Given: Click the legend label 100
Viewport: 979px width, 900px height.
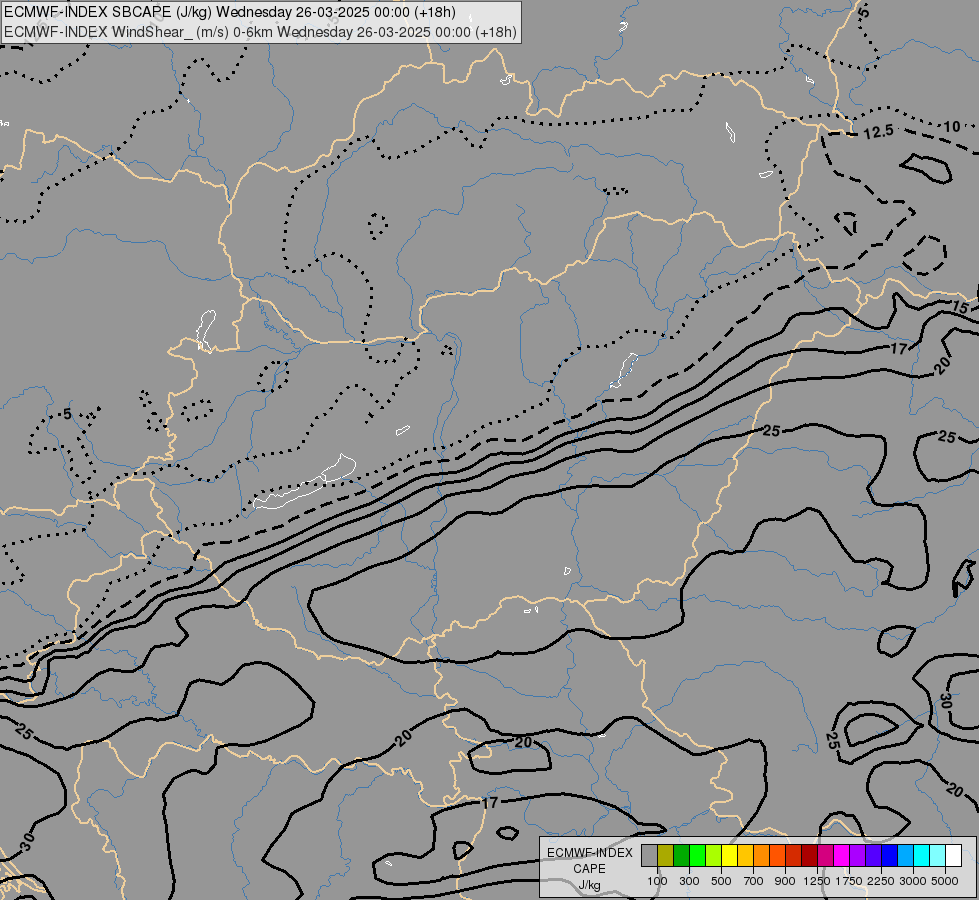Looking at the screenshot, I should (657, 881).
